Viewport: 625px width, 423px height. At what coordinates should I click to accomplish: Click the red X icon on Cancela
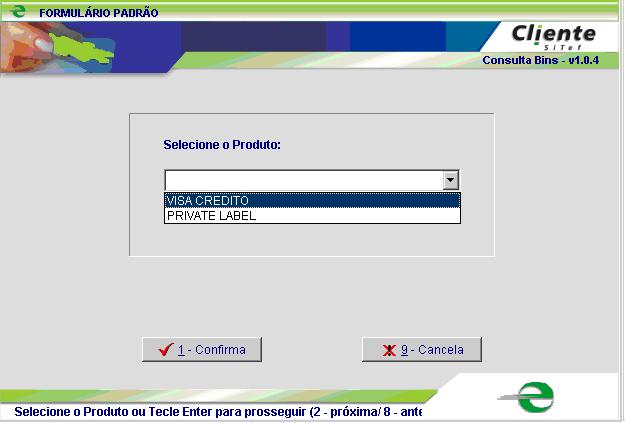[389, 350]
